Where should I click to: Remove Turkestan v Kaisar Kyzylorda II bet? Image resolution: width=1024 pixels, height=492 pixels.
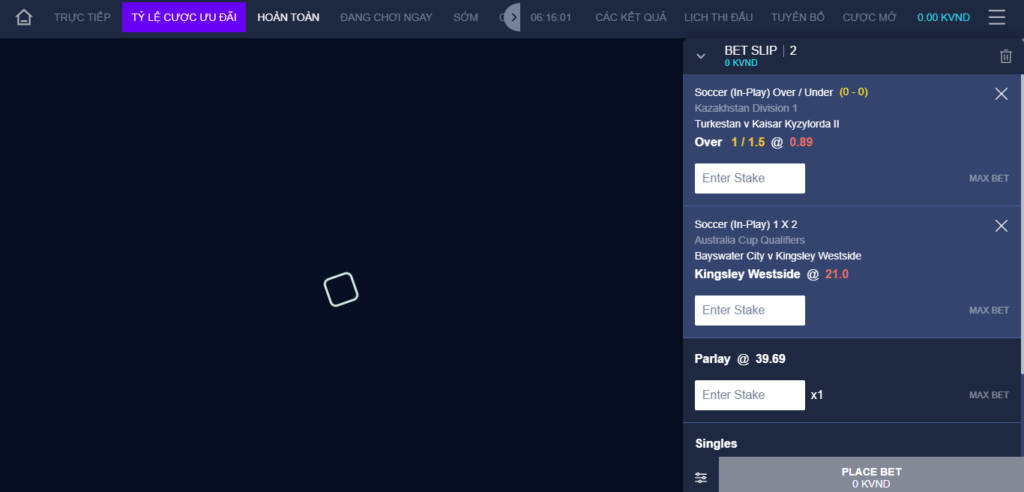tap(1001, 94)
